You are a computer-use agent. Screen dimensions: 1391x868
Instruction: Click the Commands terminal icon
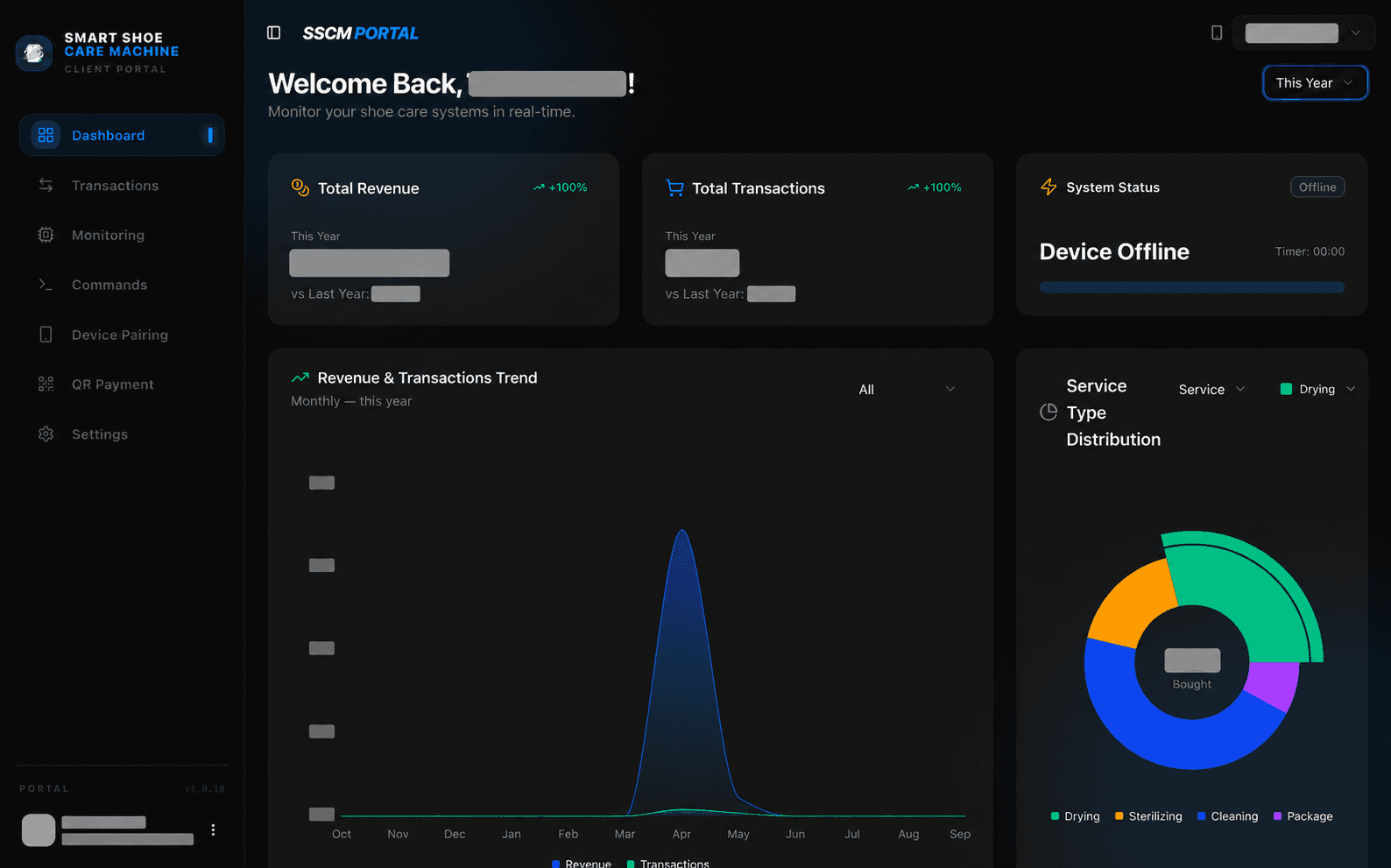click(46, 285)
